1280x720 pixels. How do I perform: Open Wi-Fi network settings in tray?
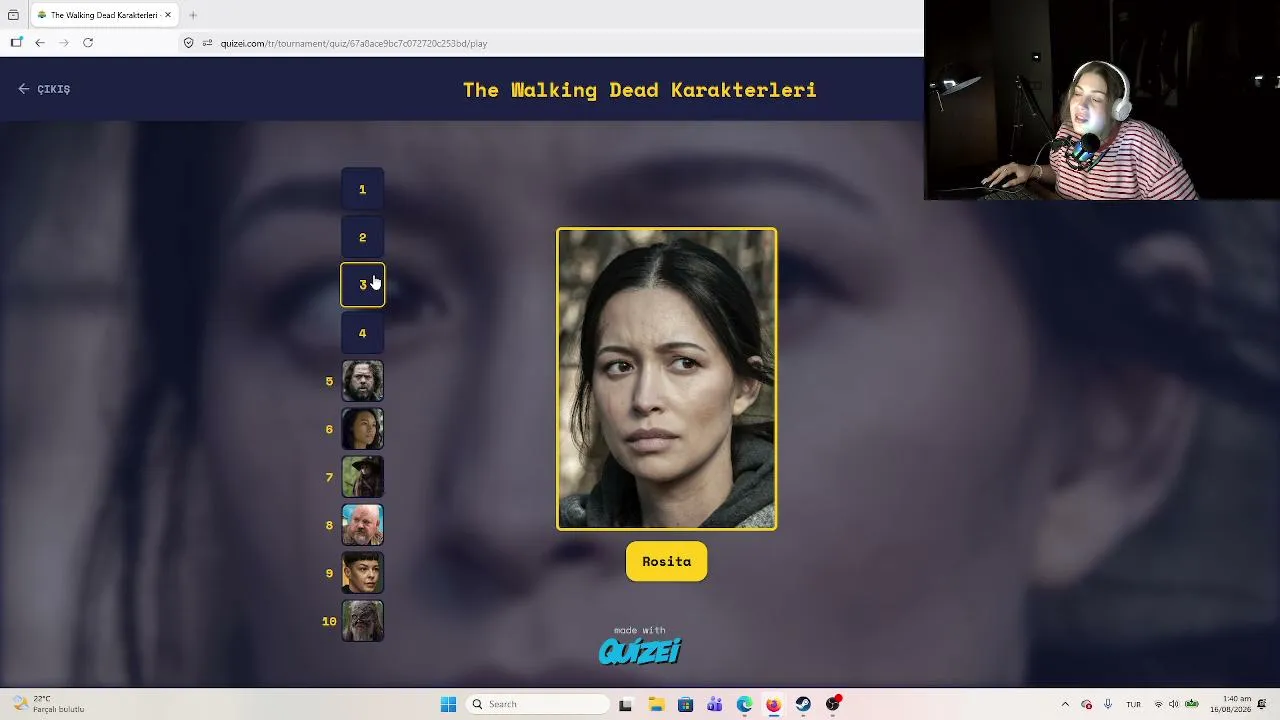pyautogui.click(x=1158, y=704)
